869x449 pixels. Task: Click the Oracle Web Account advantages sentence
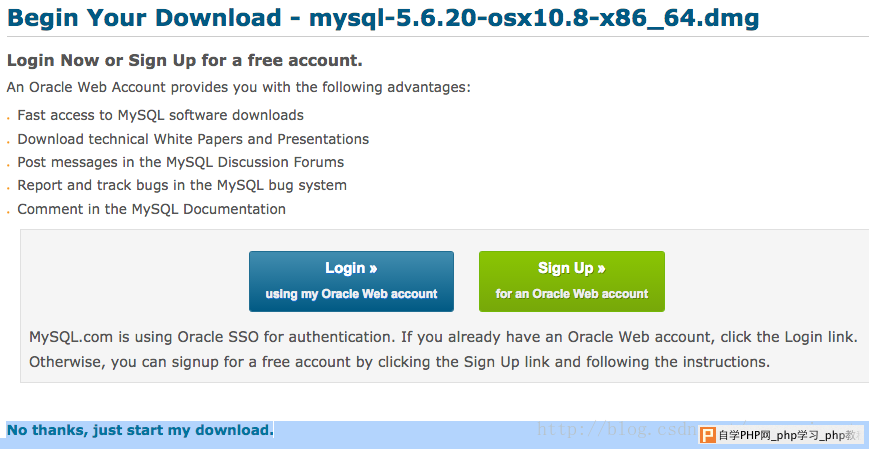pos(238,88)
